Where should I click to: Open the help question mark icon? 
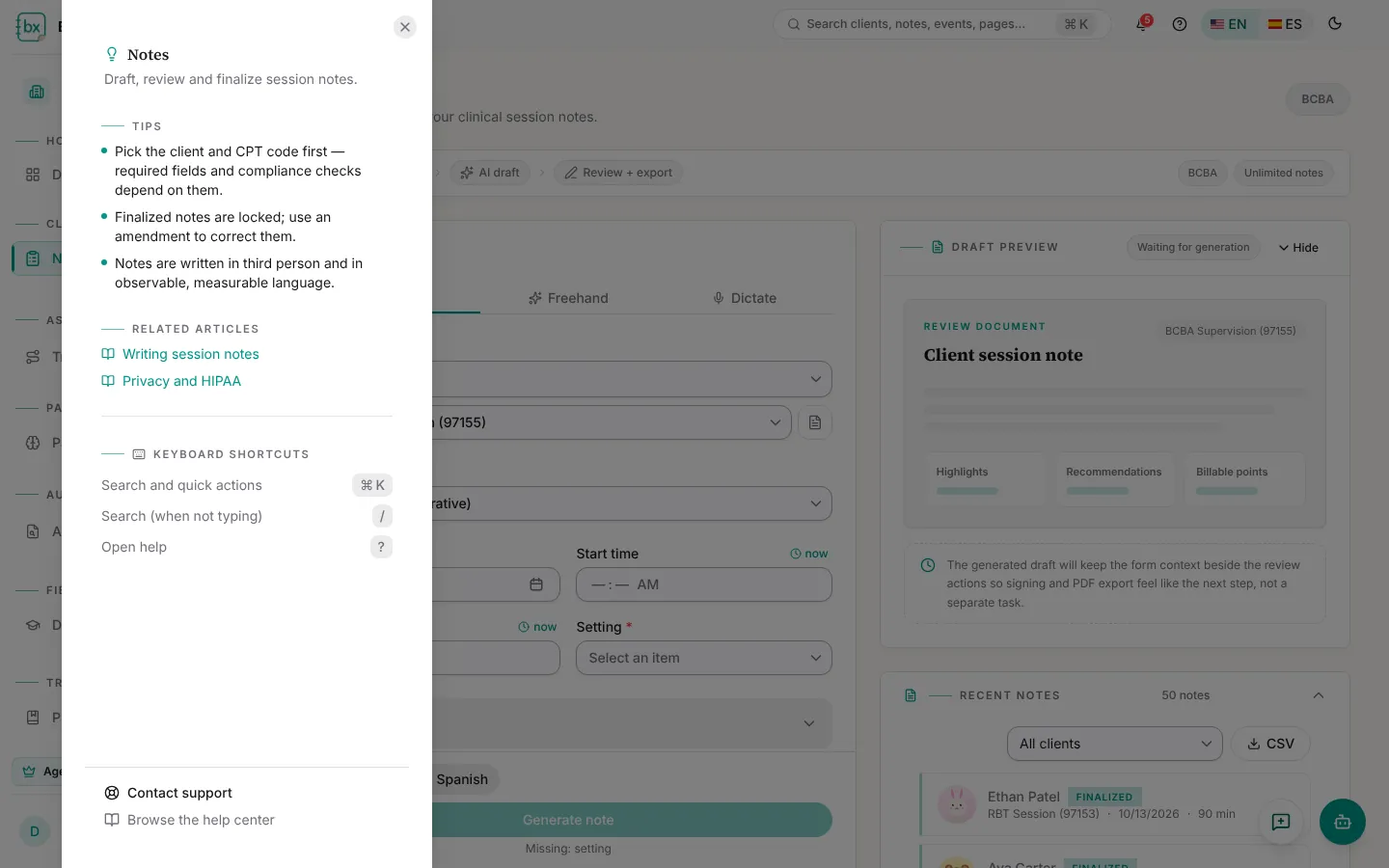pos(1180,24)
